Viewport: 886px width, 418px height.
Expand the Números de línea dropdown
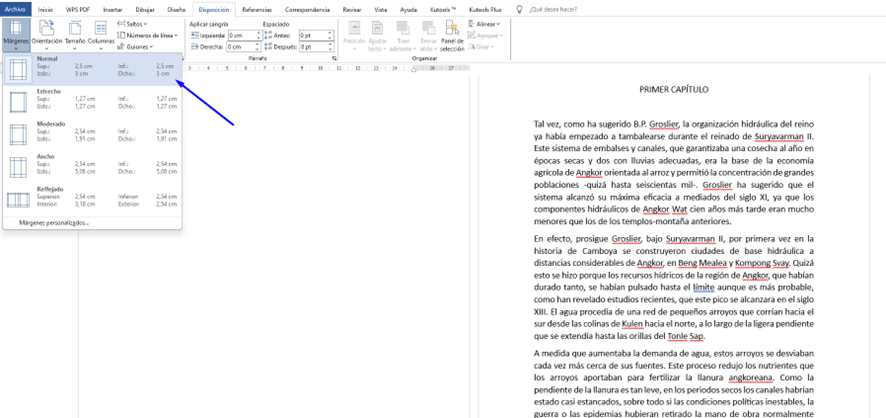tap(151, 35)
